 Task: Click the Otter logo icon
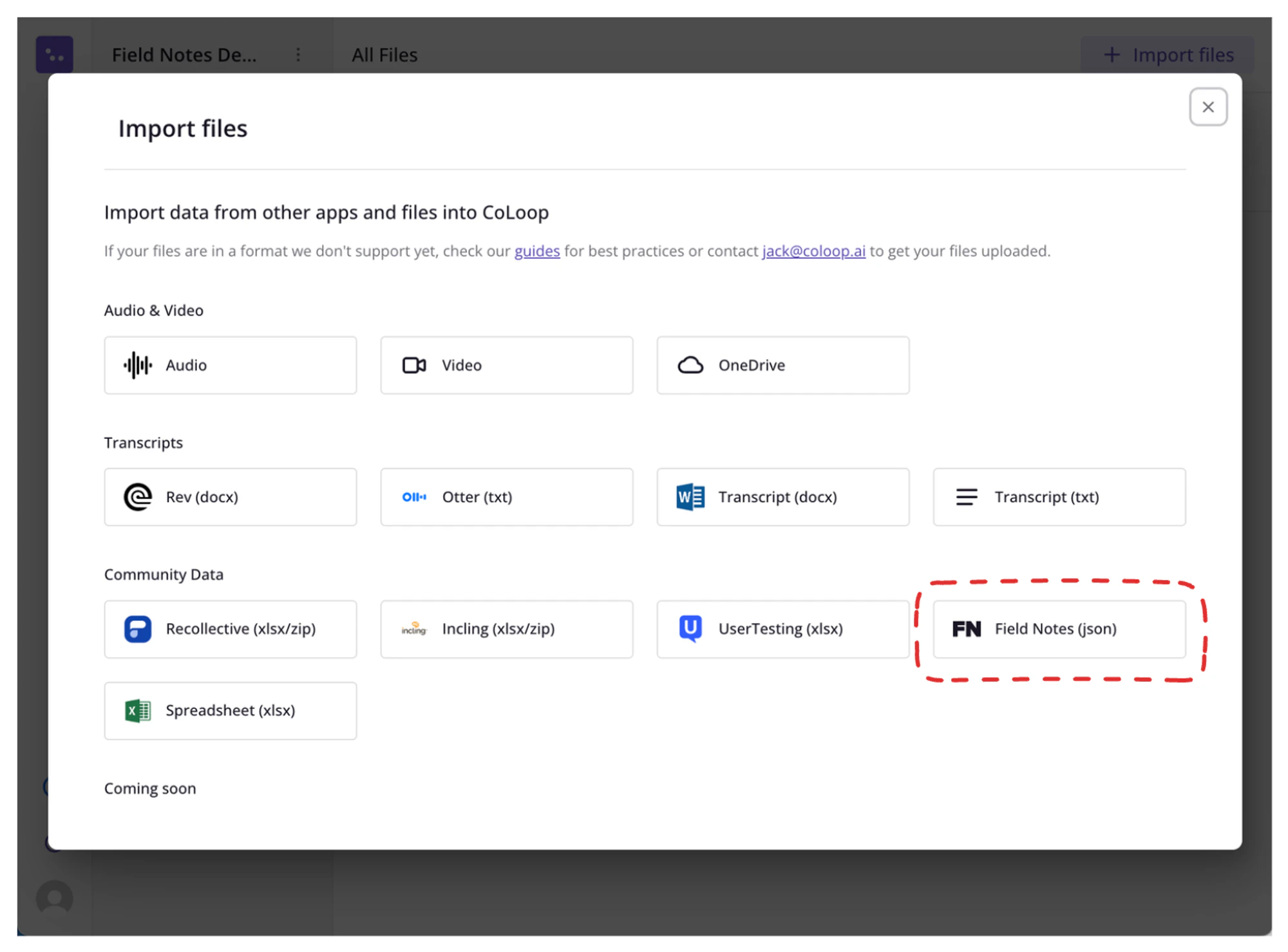(x=414, y=497)
